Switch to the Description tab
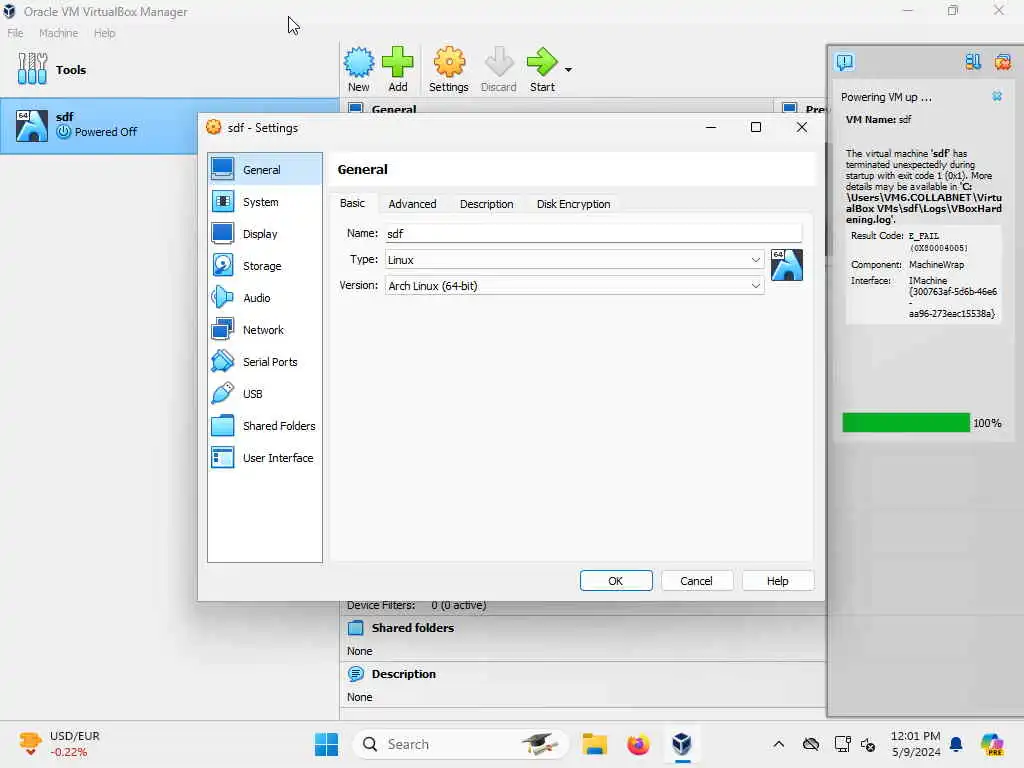Viewport: 1024px width, 768px height. [x=487, y=204]
